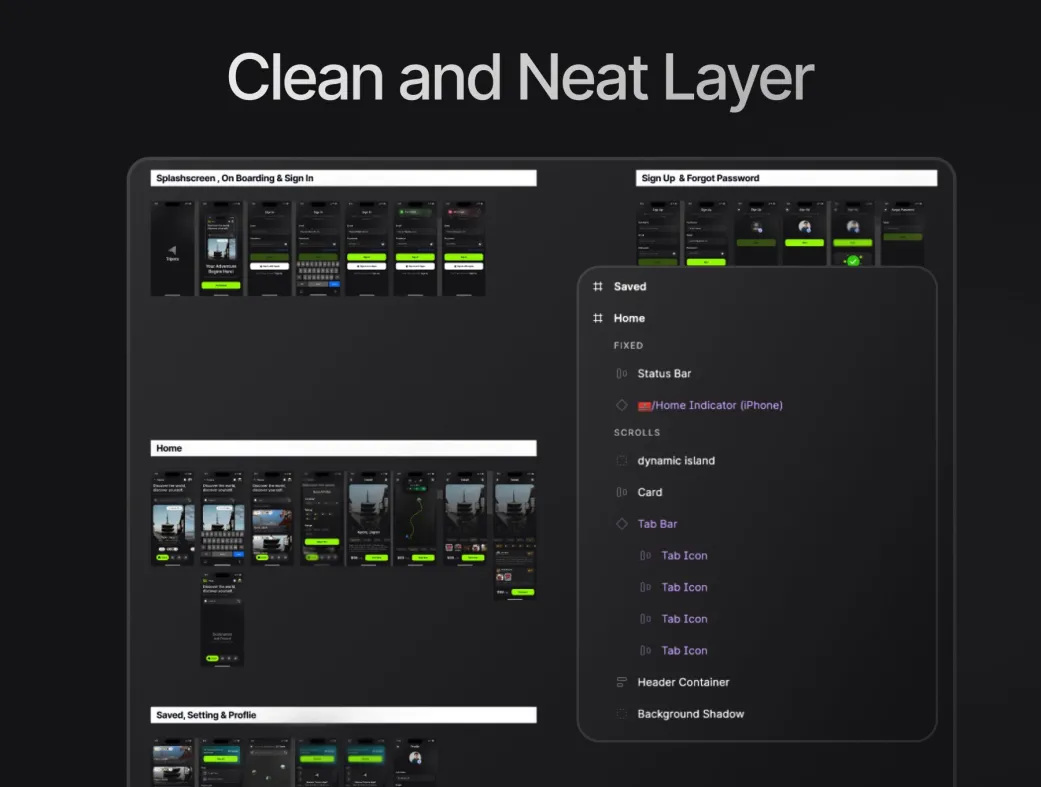Screen dimensions: 1041x787
Task: Click the 'Splashscreen, On Boarding & Sign In' section header
Action: [343, 178]
